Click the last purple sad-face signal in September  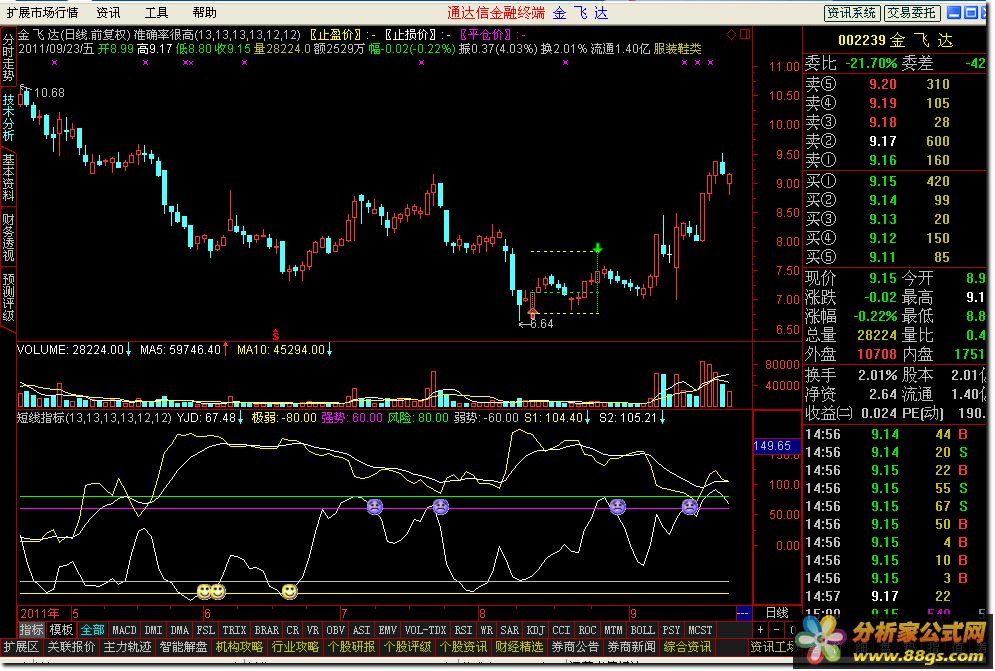click(x=690, y=506)
